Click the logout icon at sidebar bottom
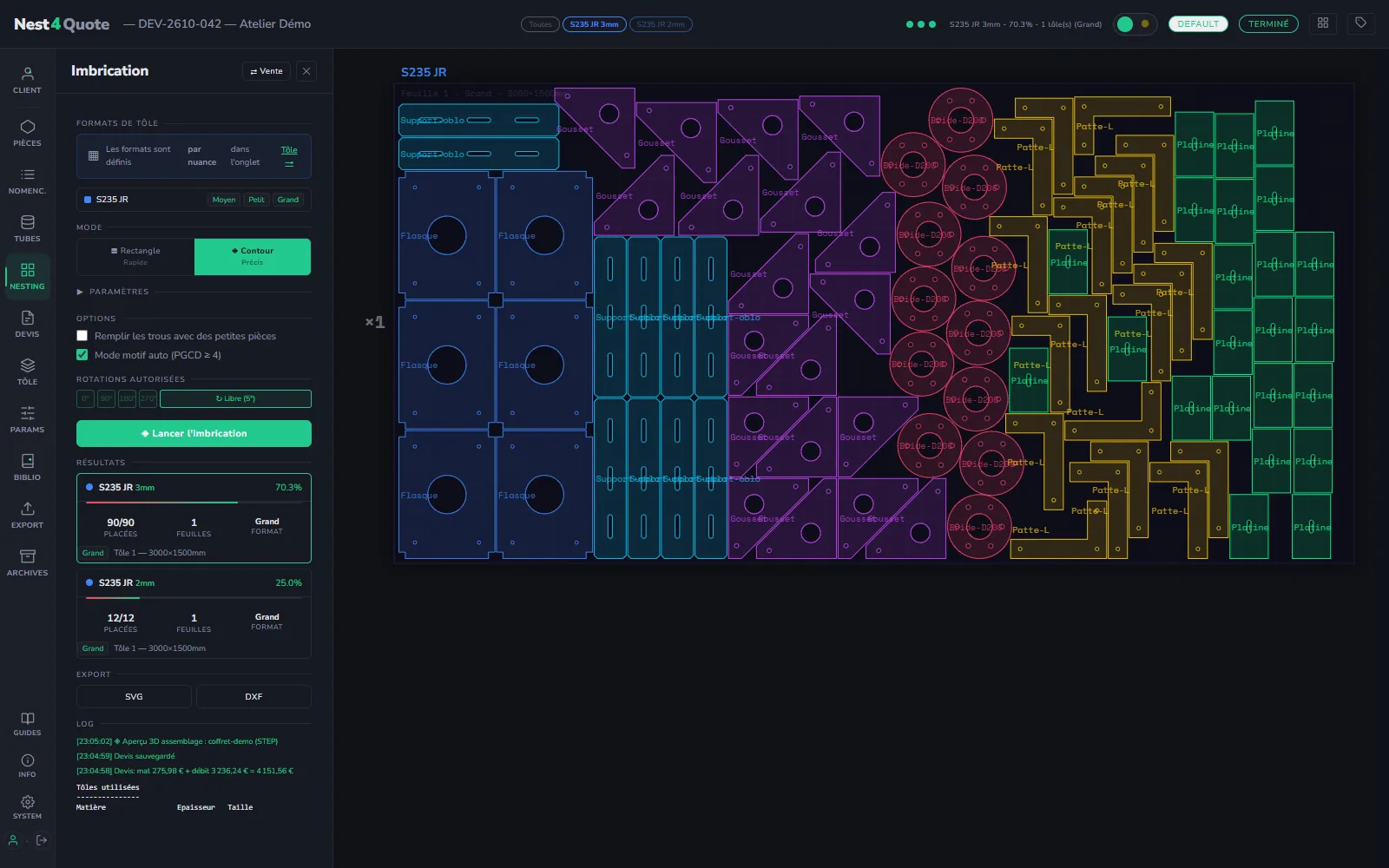The image size is (1389, 868). (42, 840)
